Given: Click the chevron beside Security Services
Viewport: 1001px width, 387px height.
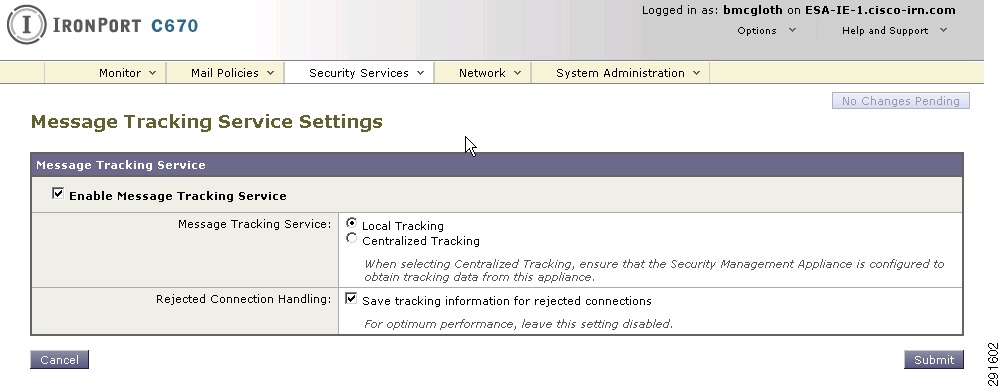Looking at the screenshot, I should (x=420, y=73).
